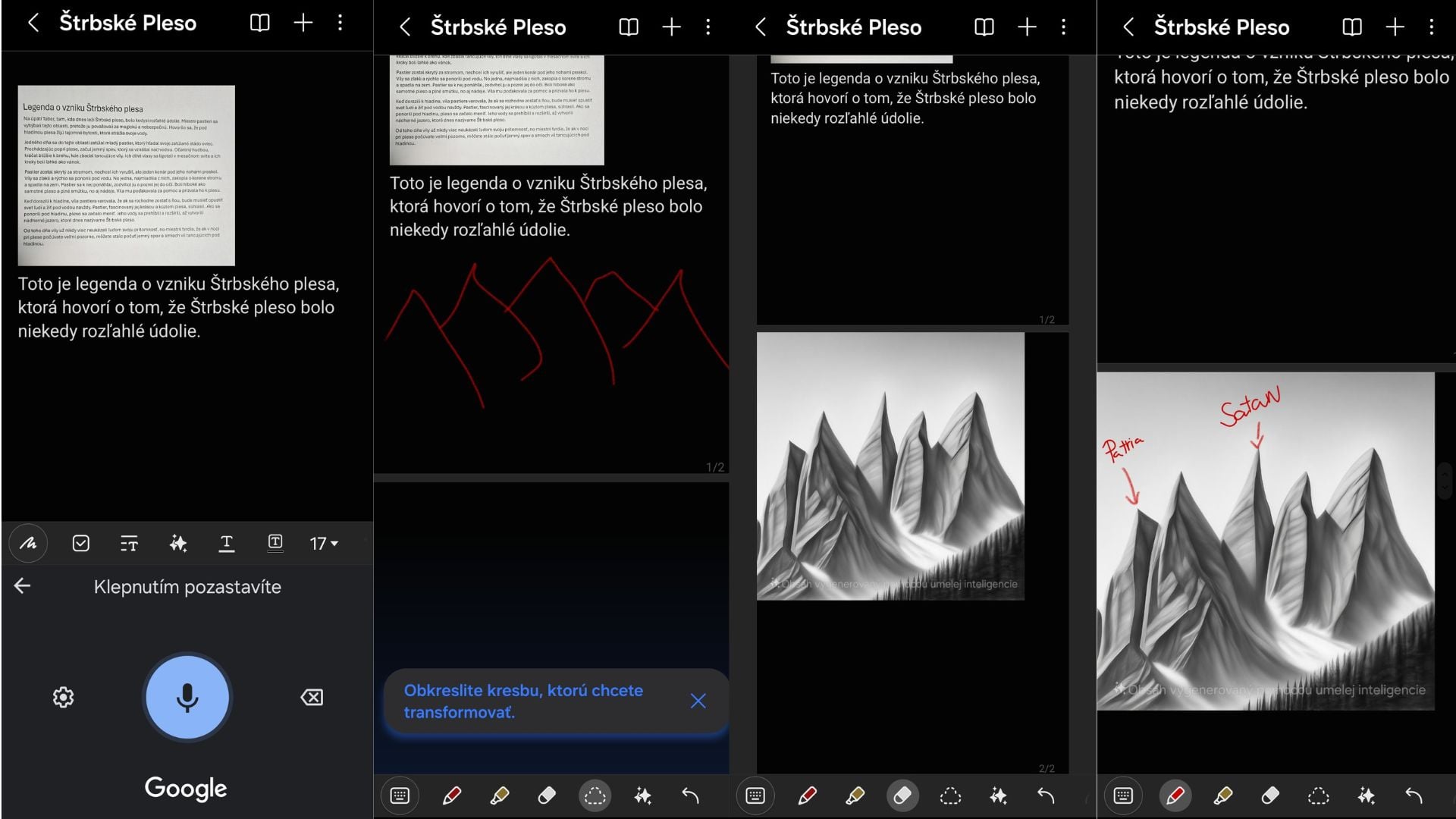Image resolution: width=1456 pixels, height=819 pixels.
Task: Open the three-dot overflow menu
Action: [x=339, y=23]
